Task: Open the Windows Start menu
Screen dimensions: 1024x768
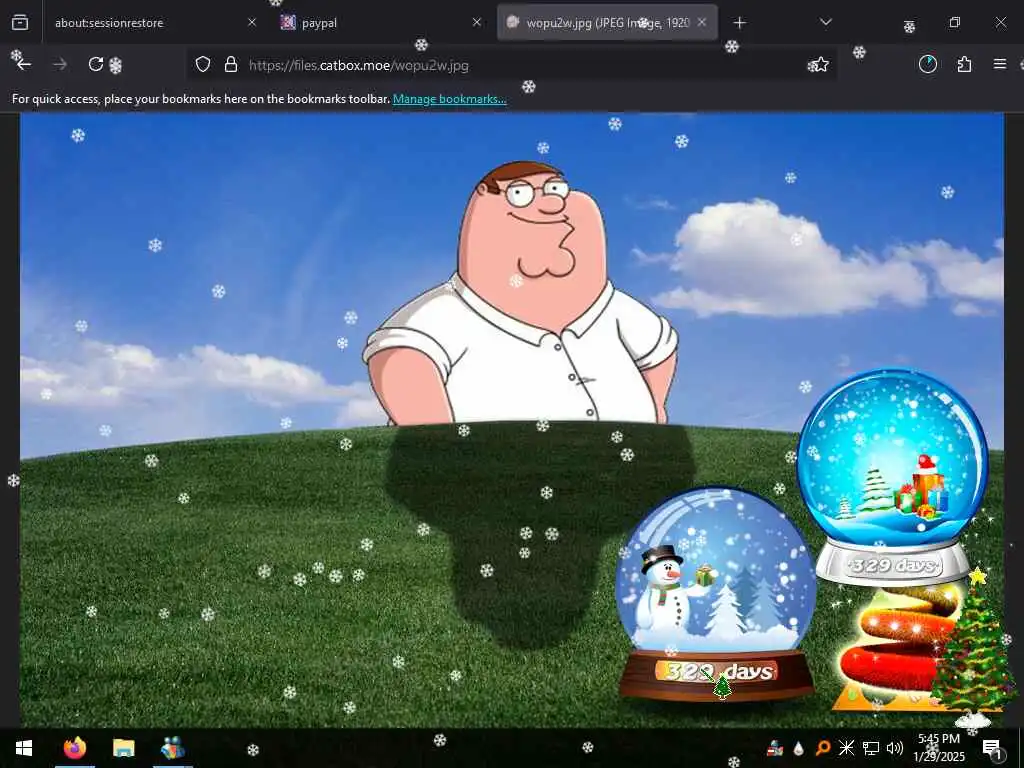Action: [24, 748]
